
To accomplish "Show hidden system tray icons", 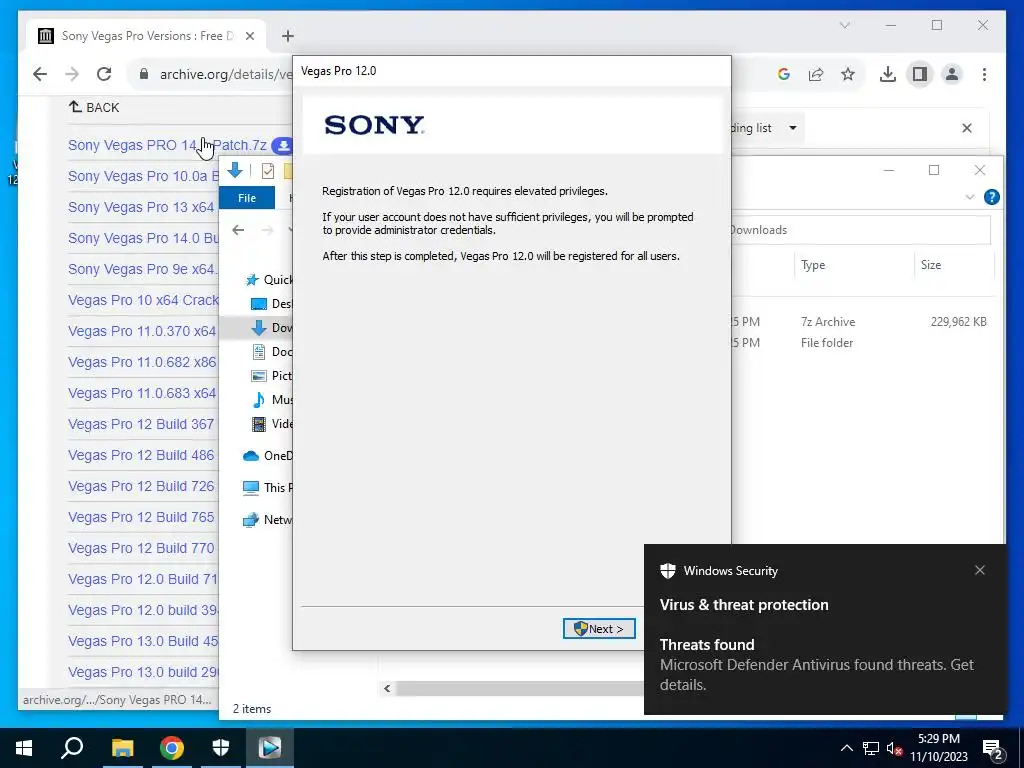I will tap(846, 748).
